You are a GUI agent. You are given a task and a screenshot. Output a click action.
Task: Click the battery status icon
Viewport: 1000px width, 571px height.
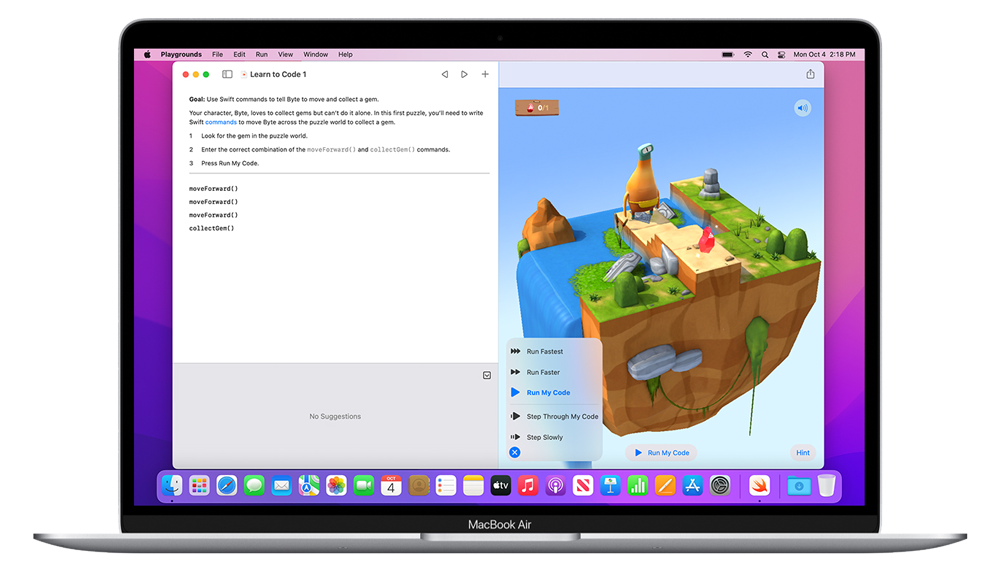(x=728, y=54)
